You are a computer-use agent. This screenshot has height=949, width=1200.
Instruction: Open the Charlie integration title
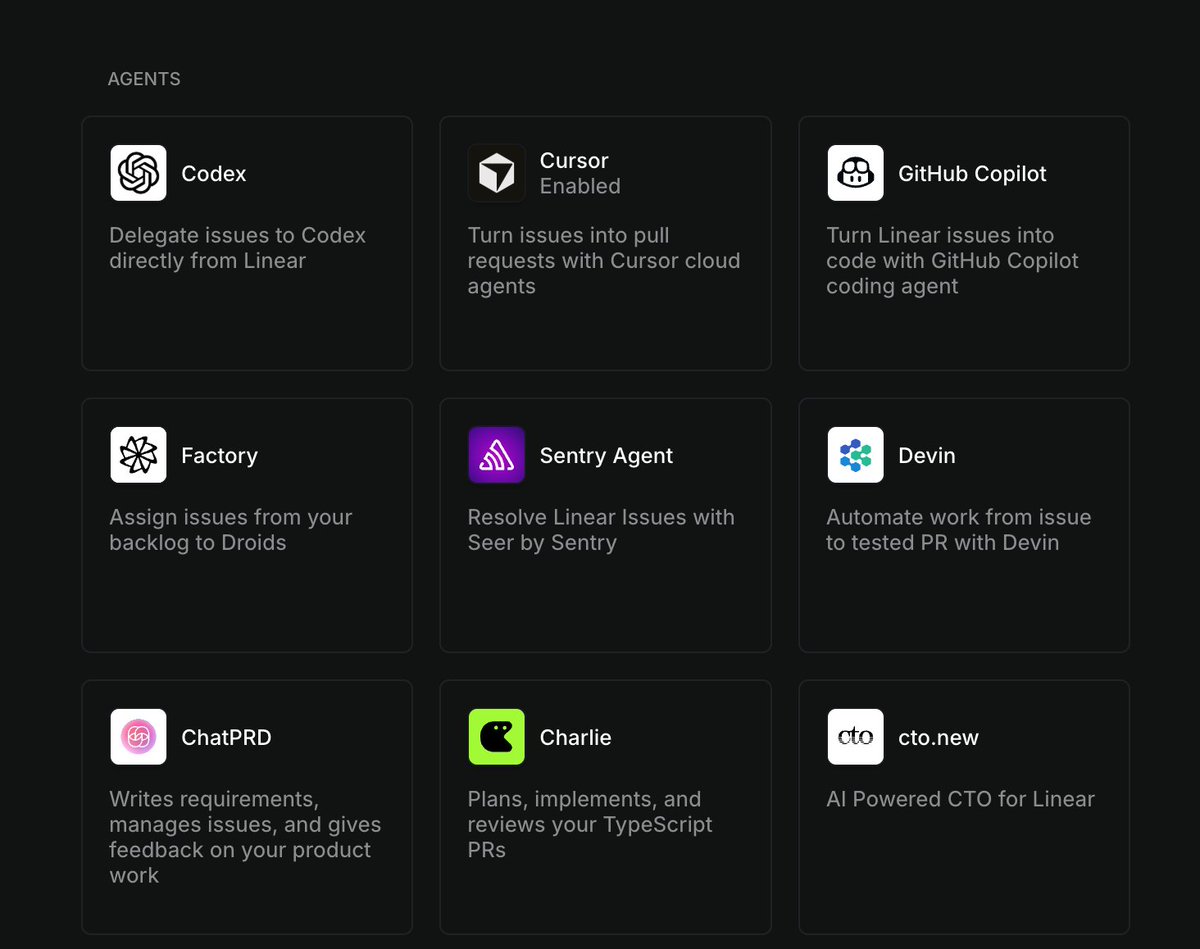tap(575, 737)
